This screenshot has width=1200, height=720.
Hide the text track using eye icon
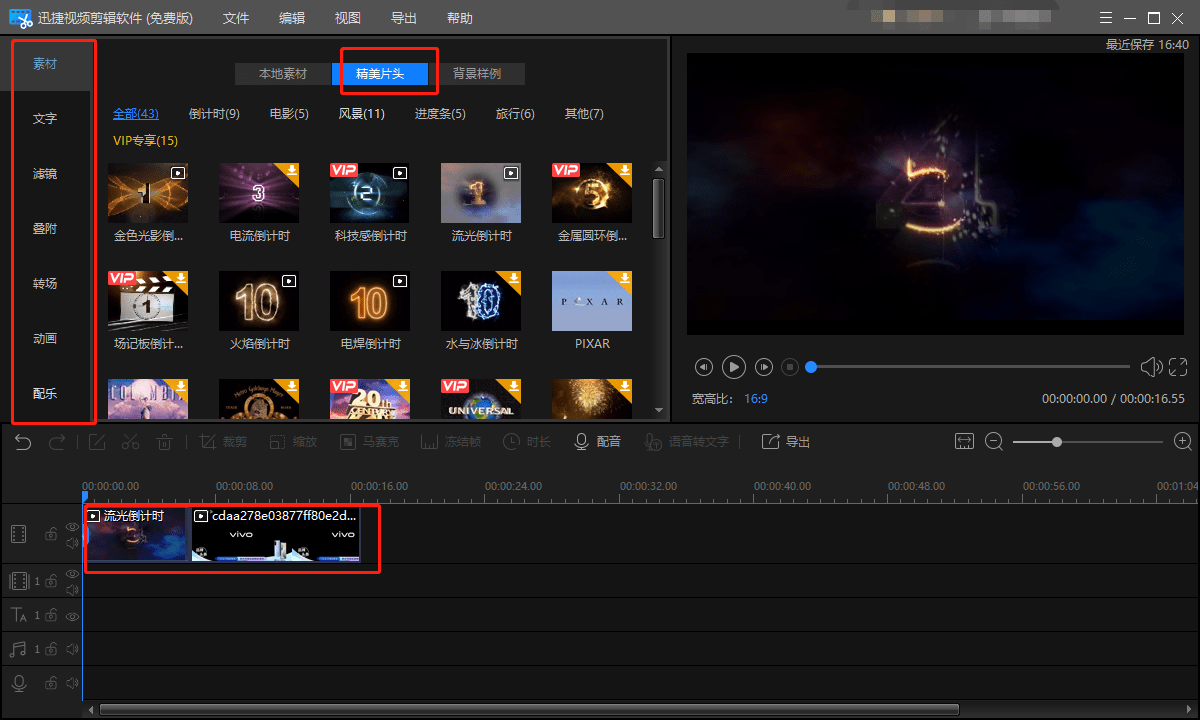click(72, 616)
